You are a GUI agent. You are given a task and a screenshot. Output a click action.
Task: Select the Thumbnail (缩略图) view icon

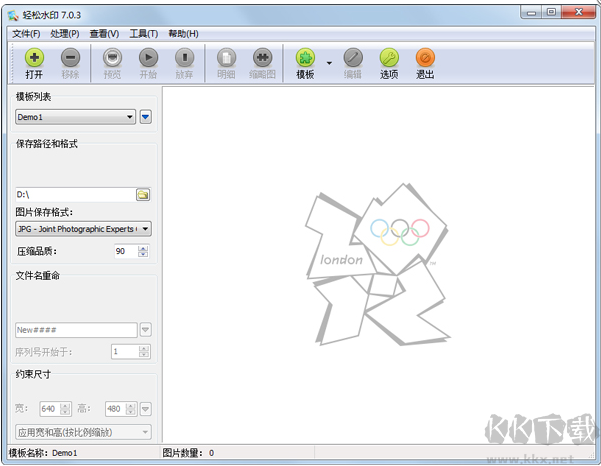tap(263, 58)
